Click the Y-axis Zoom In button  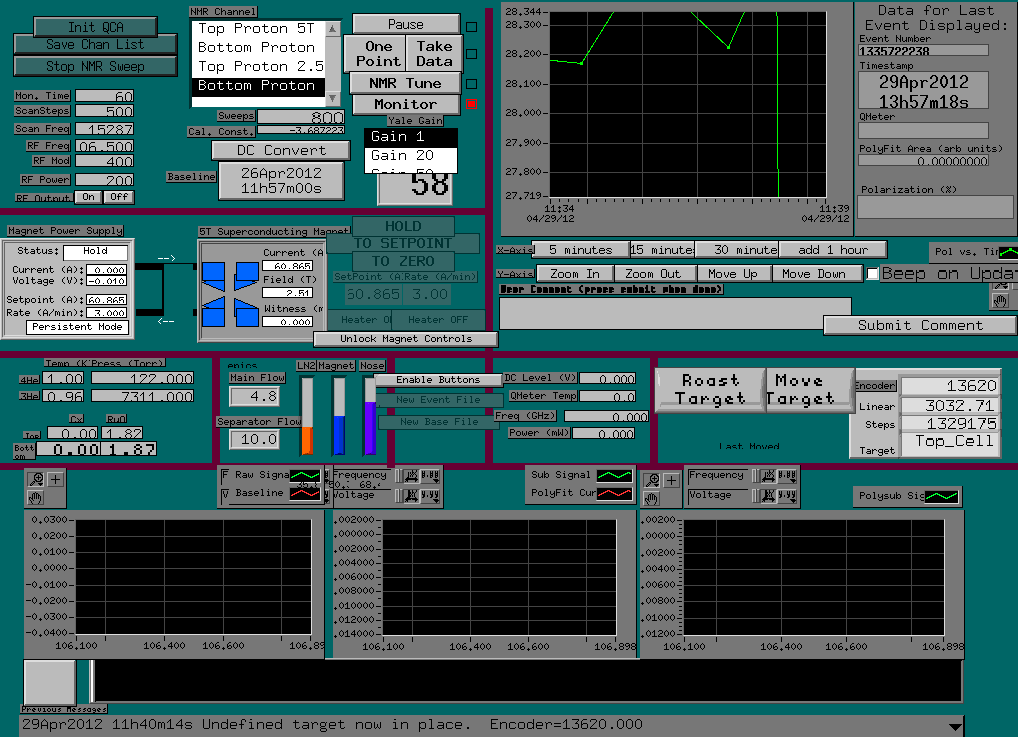click(575, 274)
